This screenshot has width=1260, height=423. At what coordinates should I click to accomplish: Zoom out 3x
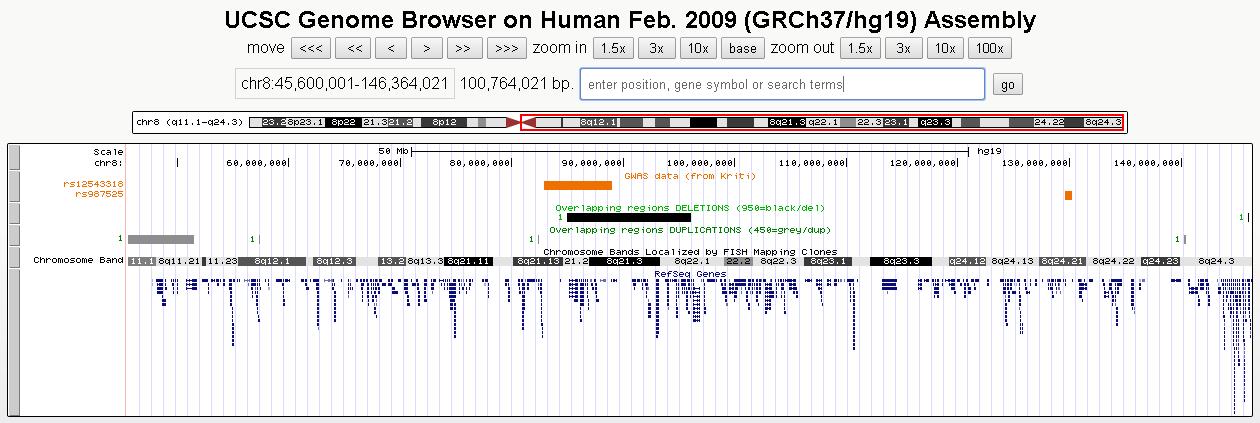(903, 48)
